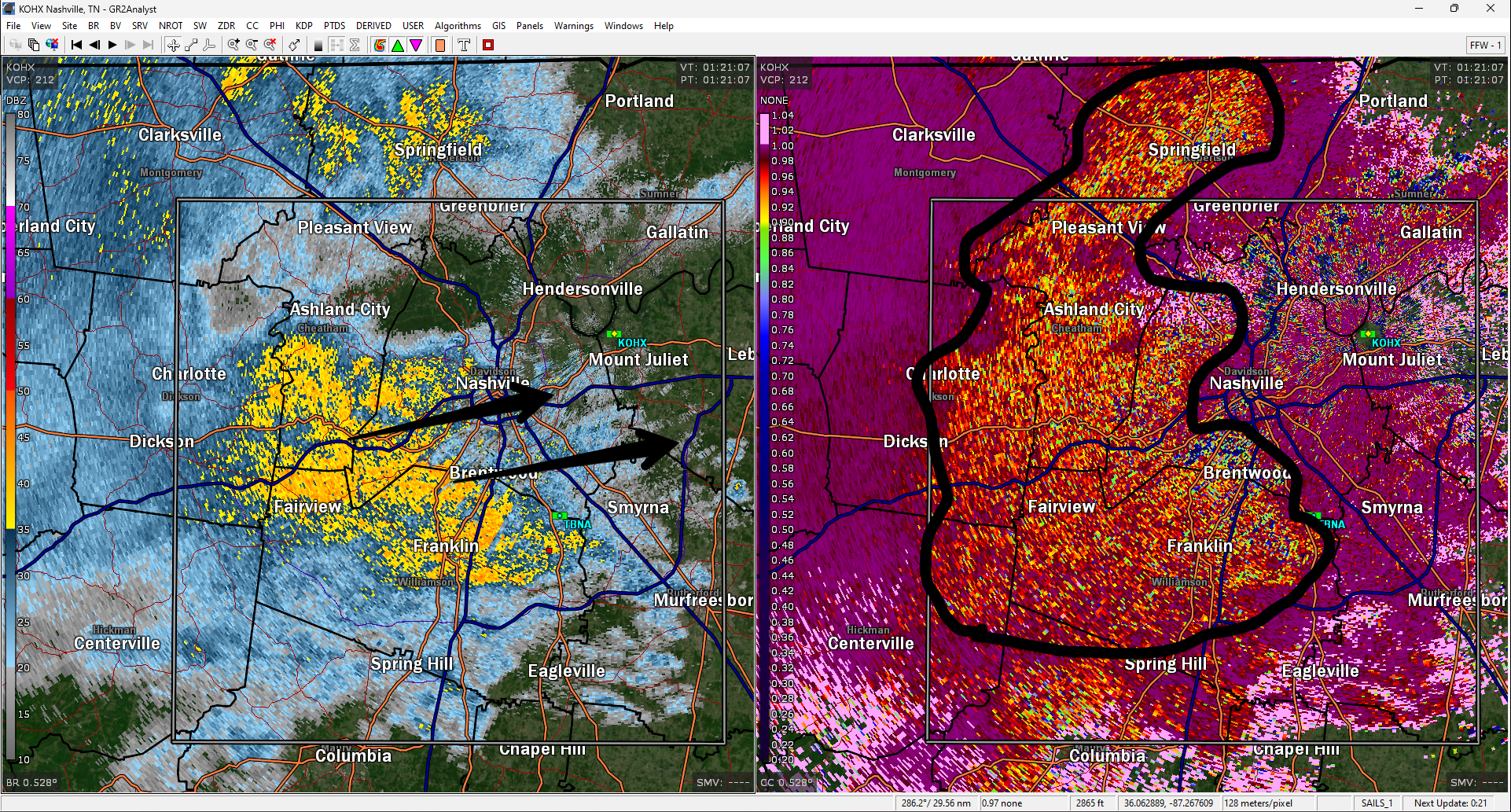Jump to first frame in loop
The height and width of the screenshot is (812, 1511).
coord(76,45)
